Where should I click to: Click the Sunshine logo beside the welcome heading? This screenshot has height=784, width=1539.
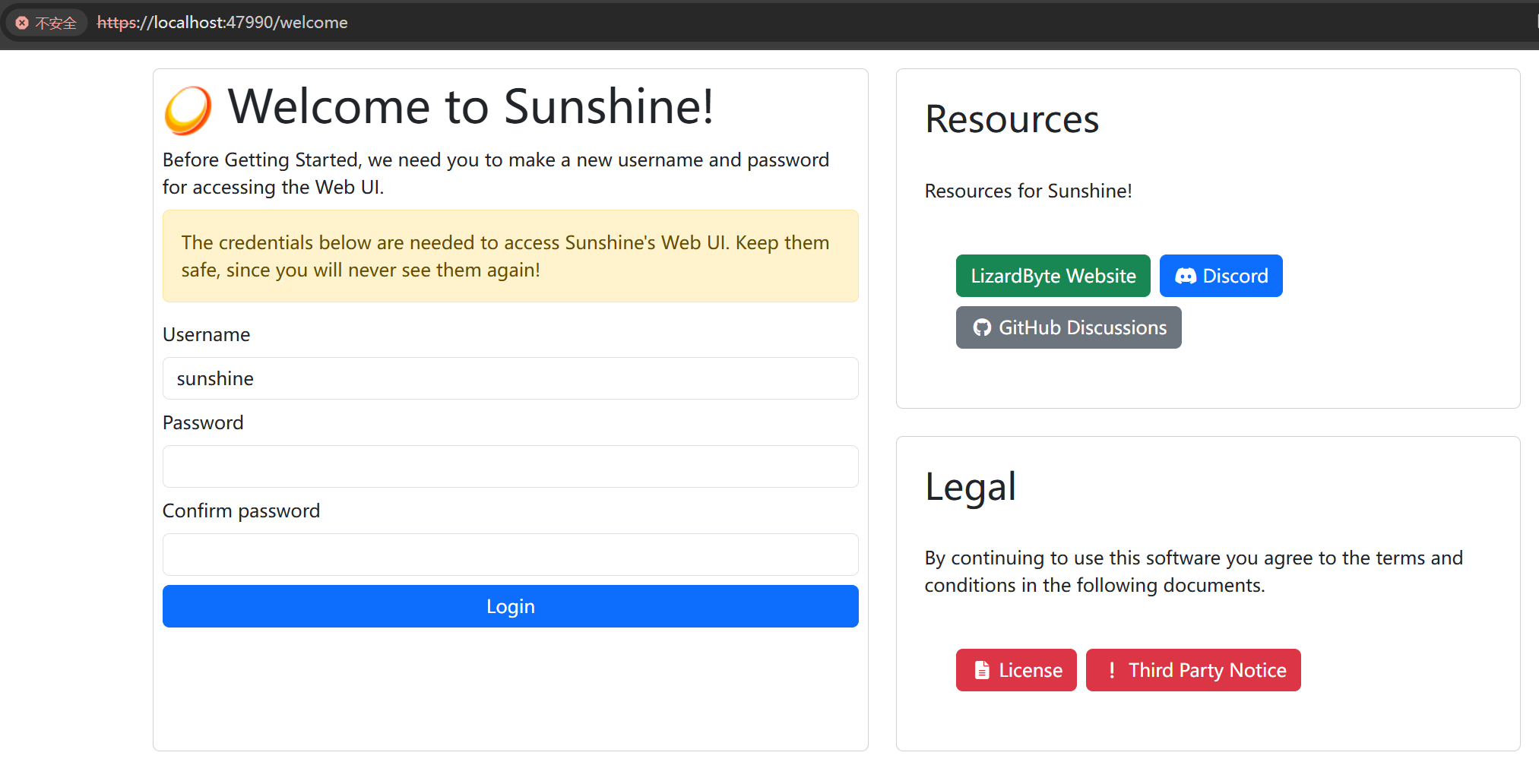[188, 110]
